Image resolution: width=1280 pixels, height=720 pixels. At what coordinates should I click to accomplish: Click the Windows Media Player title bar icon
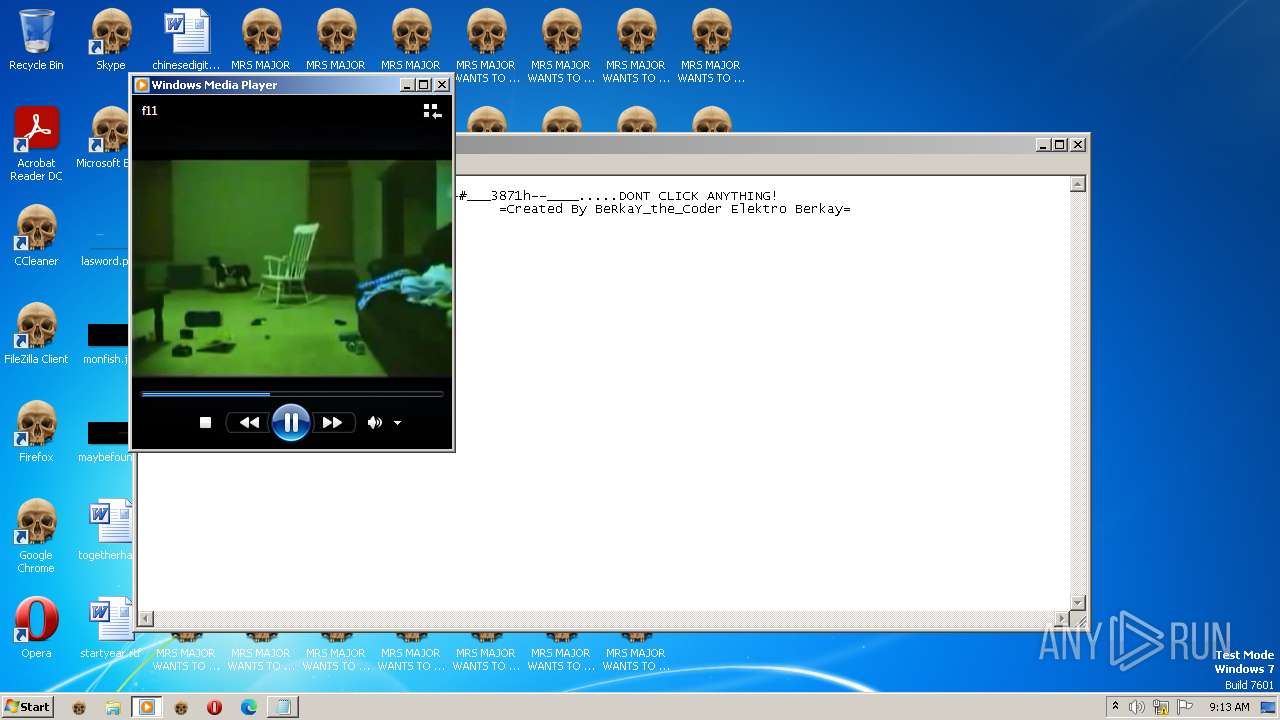[x=142, y=85]
